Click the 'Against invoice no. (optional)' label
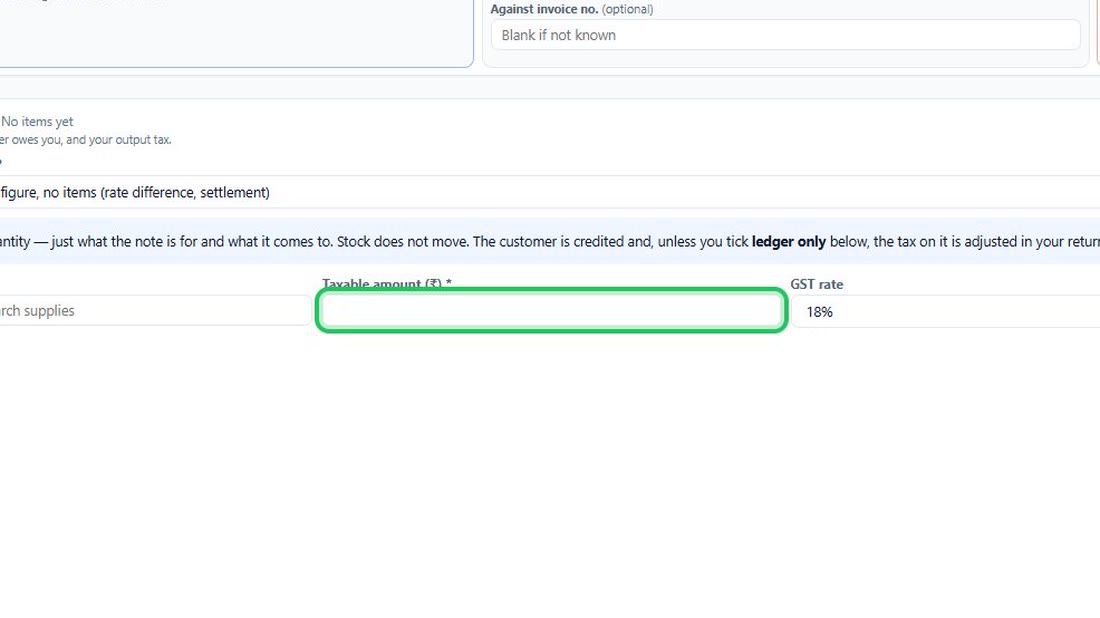Screen dimensions: 1100x618 (x=572, y=9)
